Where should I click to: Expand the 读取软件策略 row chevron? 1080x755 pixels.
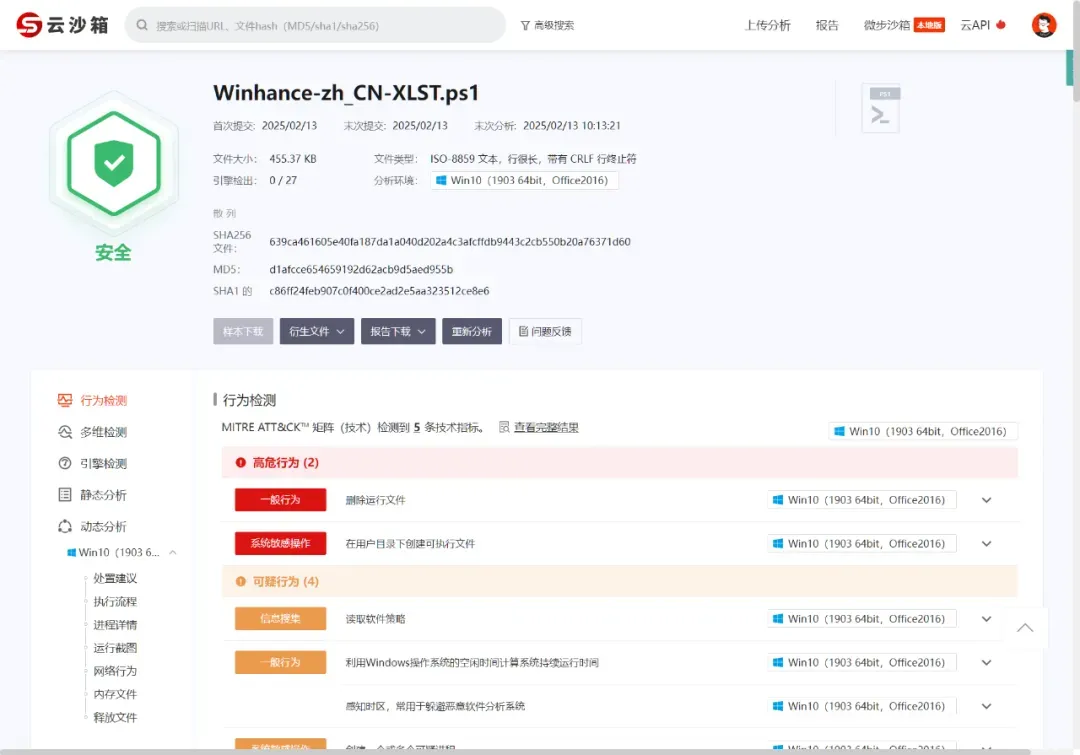tap(986, 619)
